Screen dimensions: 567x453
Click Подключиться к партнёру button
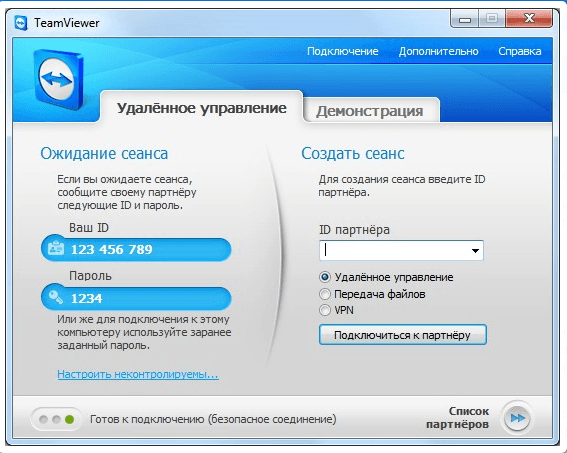tap(402, 335)
